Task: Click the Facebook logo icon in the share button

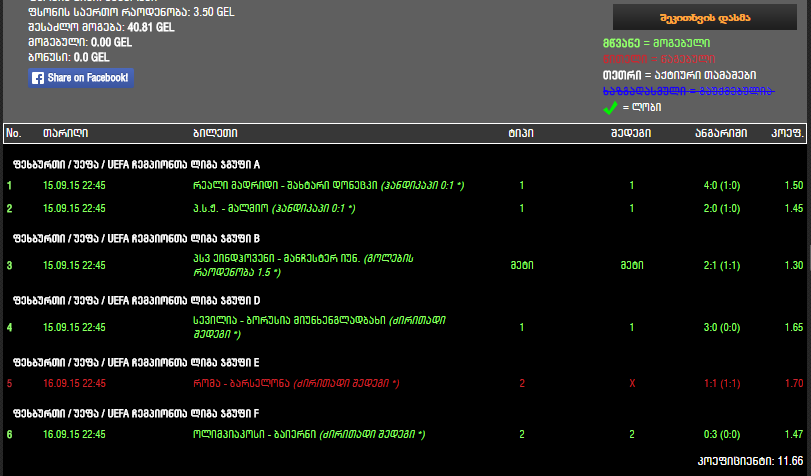Action: tap(38, 78)
